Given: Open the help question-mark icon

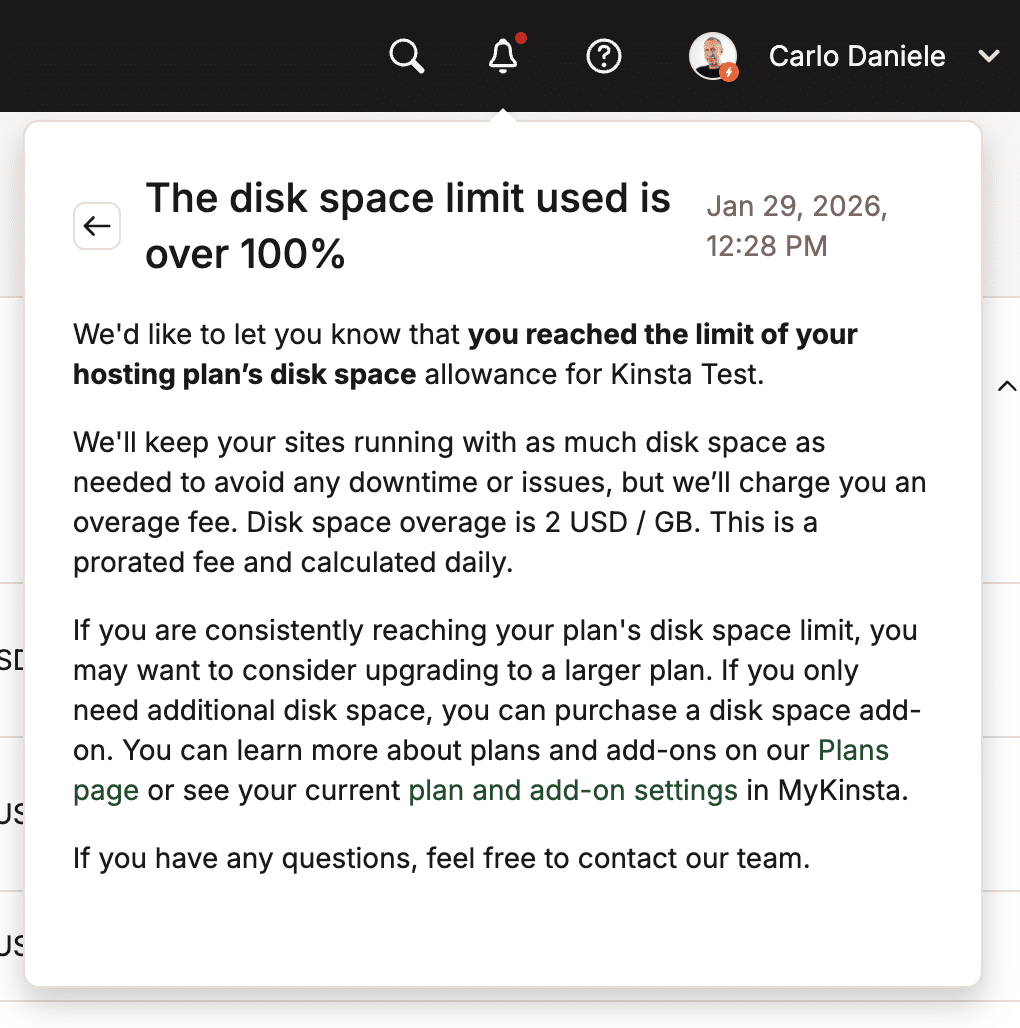Looking at the screenshot, I should tap(603, 56).
